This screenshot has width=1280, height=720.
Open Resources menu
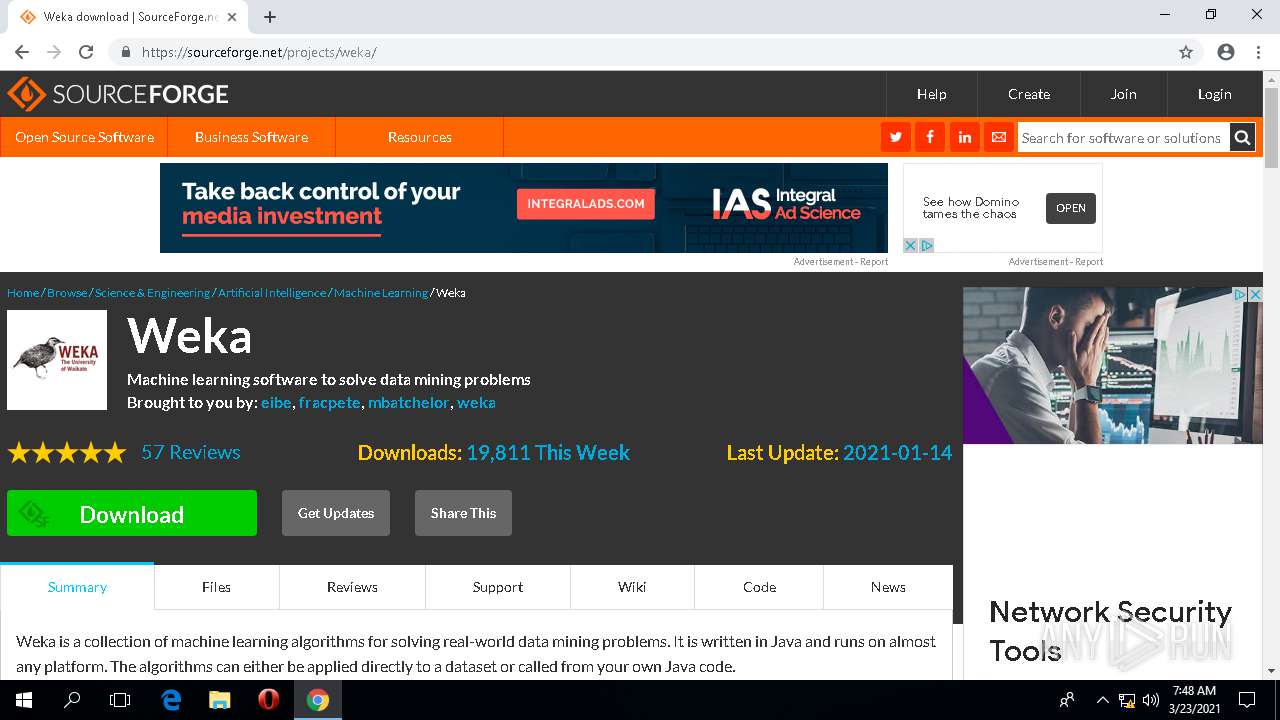[419, 137]
